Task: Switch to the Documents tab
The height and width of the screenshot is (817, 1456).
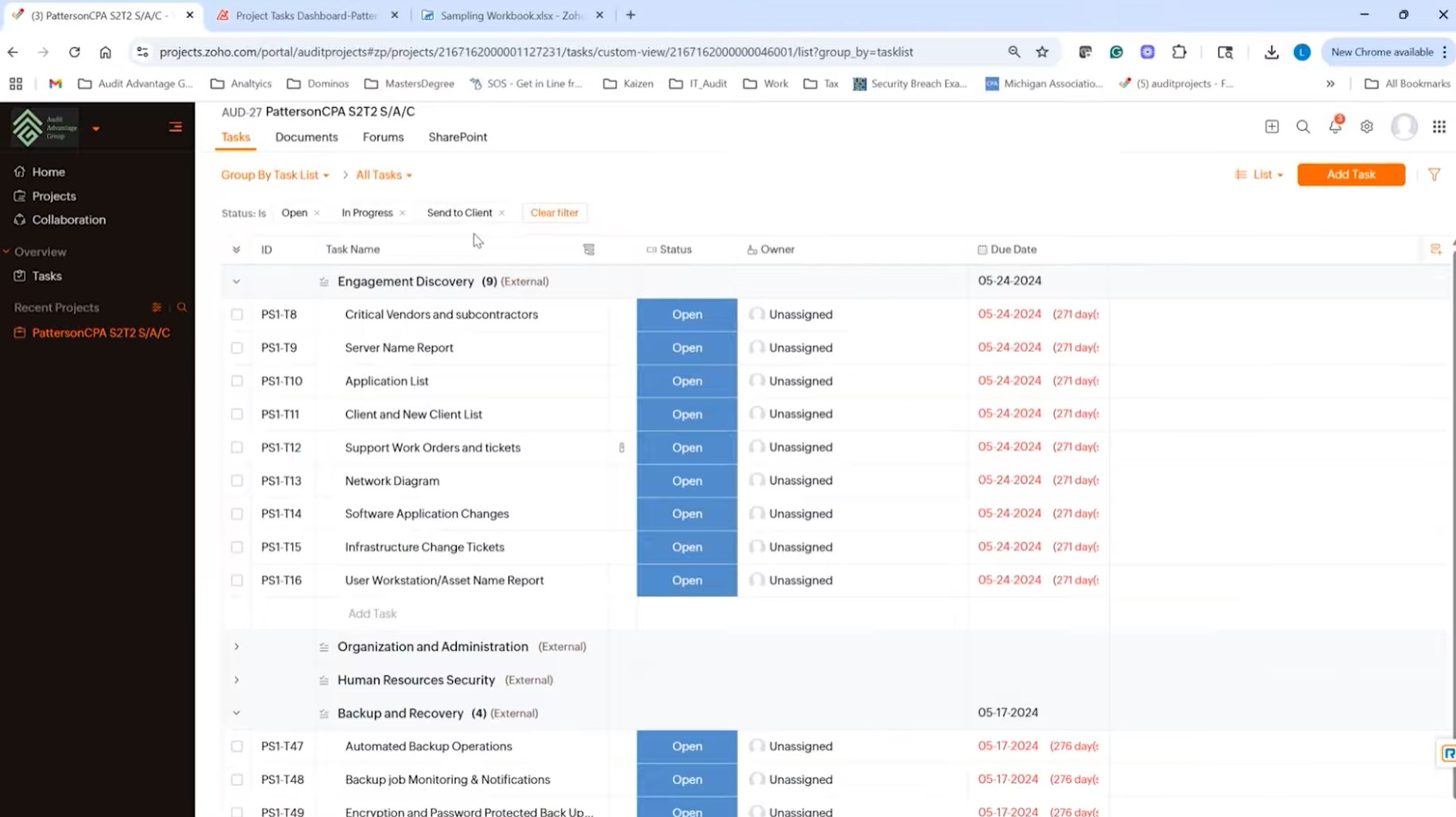Action: [x=307, y=137]
